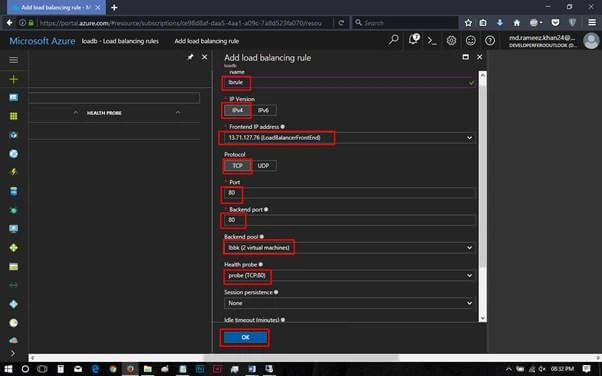
Task: Open the Virtual machines monitor icon
Action: (13, 229)
